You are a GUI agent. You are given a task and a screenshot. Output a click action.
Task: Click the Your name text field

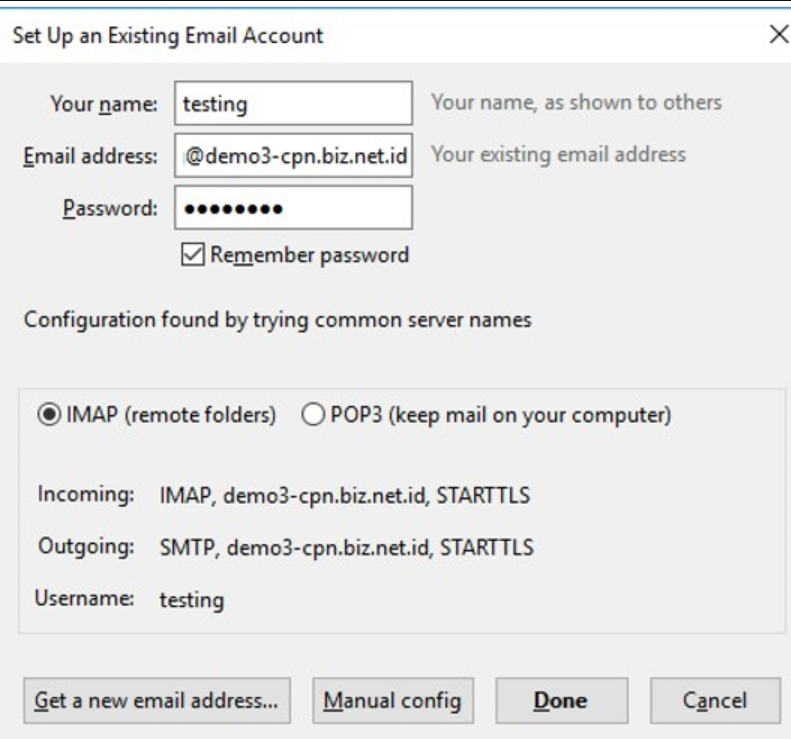tap(293, 103)
